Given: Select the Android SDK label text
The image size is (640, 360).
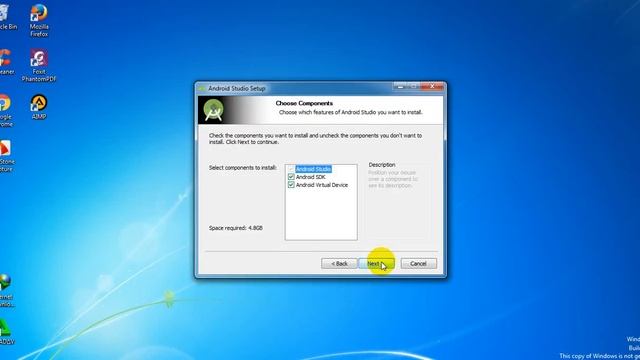Looking at the screenshot, I should tap(311, 177).
